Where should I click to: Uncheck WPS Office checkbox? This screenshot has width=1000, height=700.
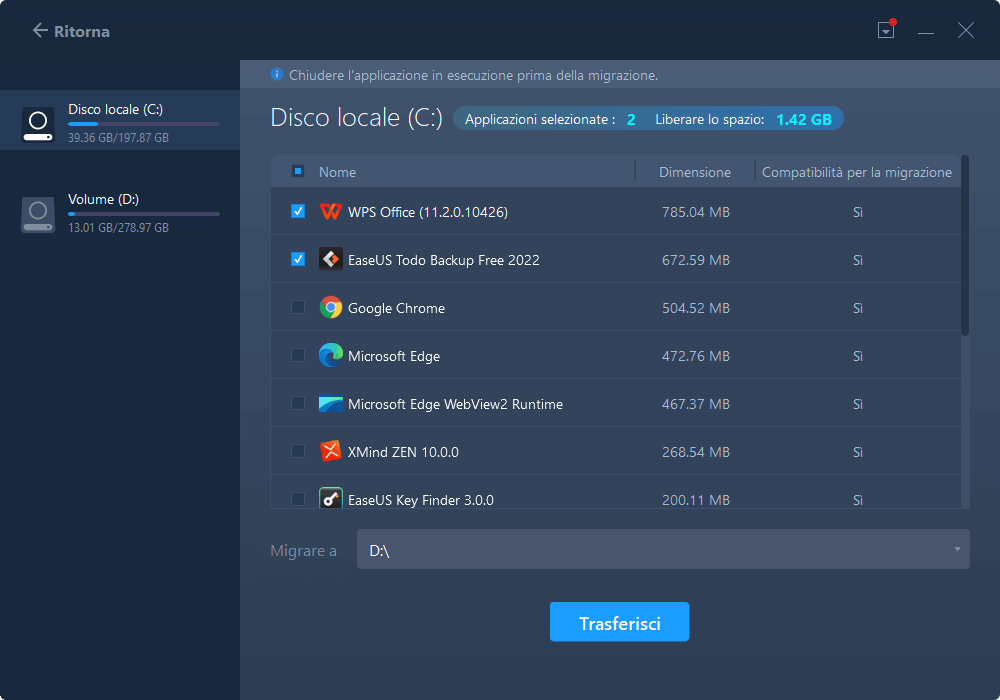298,211
